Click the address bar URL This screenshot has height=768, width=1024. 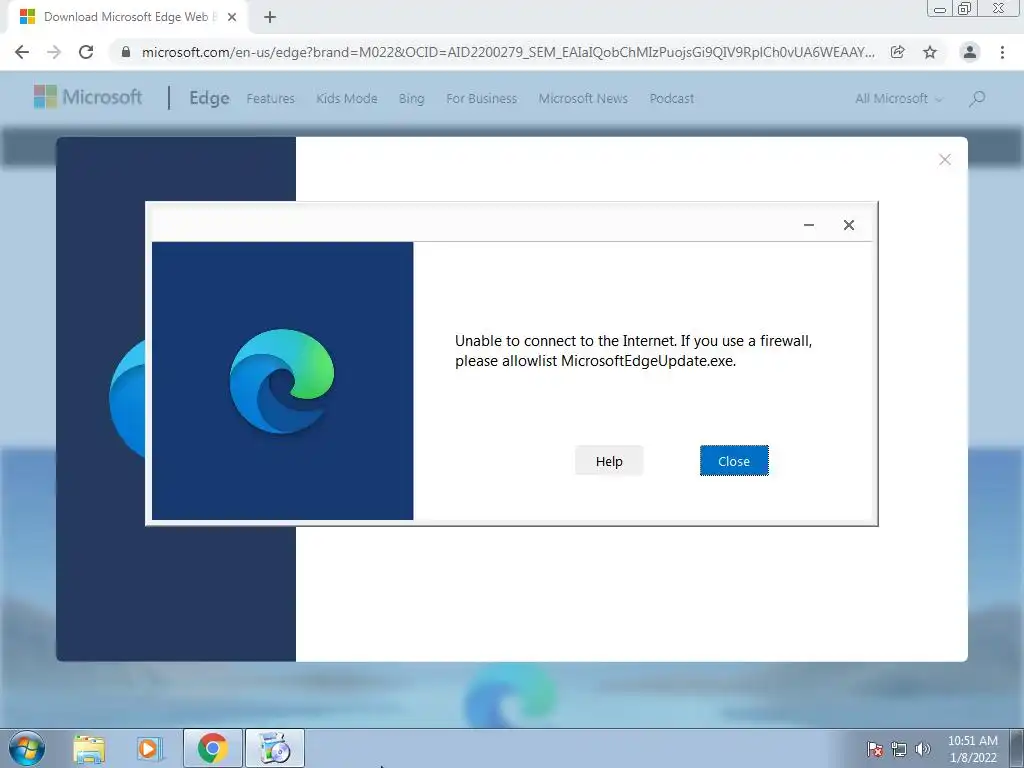point(508,52)
